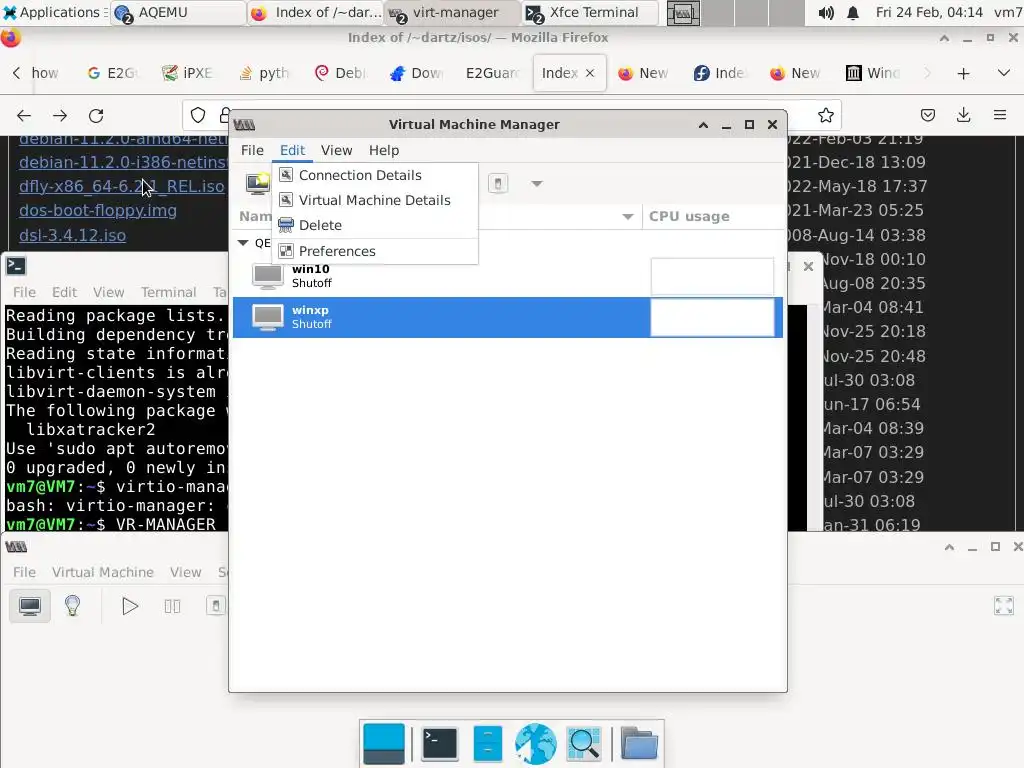Open the View menu in the VM console window
The width and height of the screenshot is (1024, 768).
(x=185, y=572)
